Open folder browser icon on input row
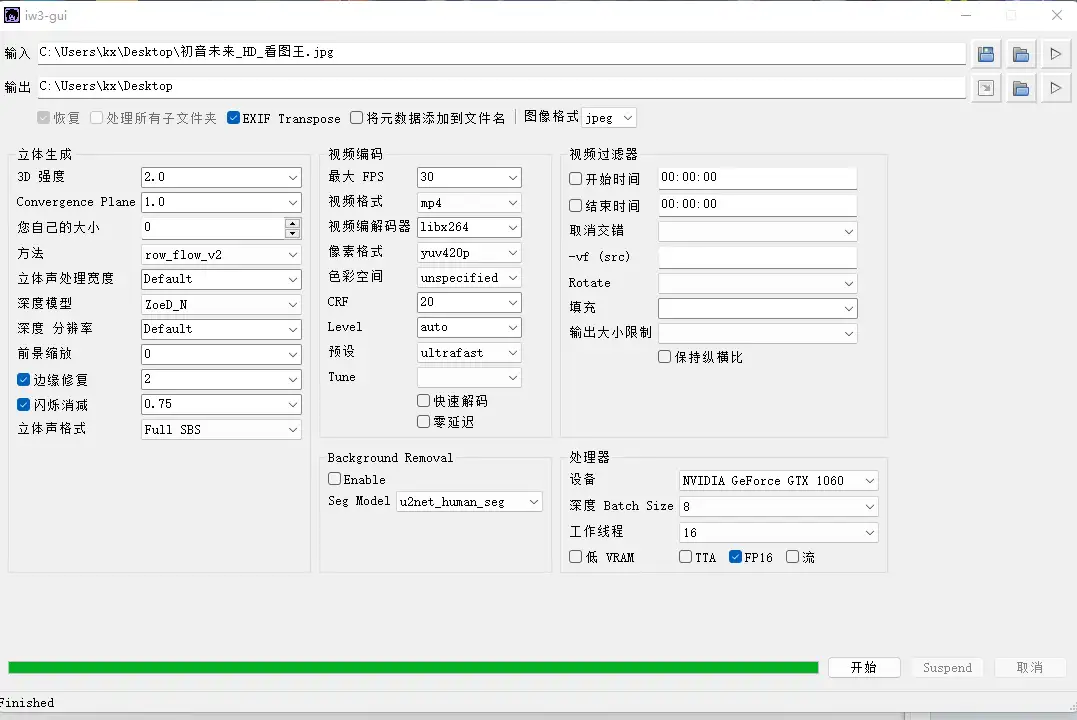1077x720 pixels. pyautogui.click(x=1021, y=54)
